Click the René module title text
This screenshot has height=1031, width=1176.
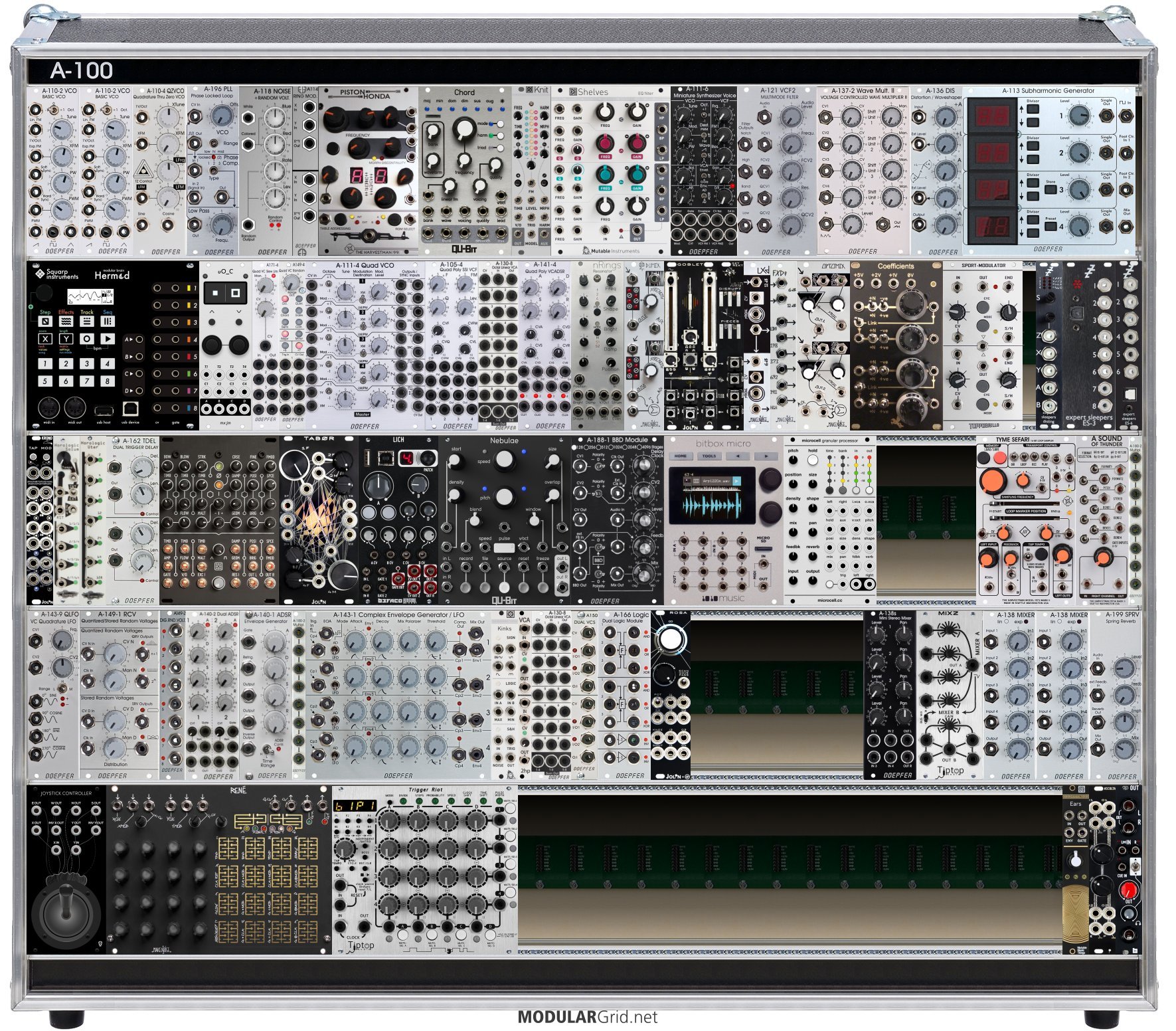click(x=238, y=790)
